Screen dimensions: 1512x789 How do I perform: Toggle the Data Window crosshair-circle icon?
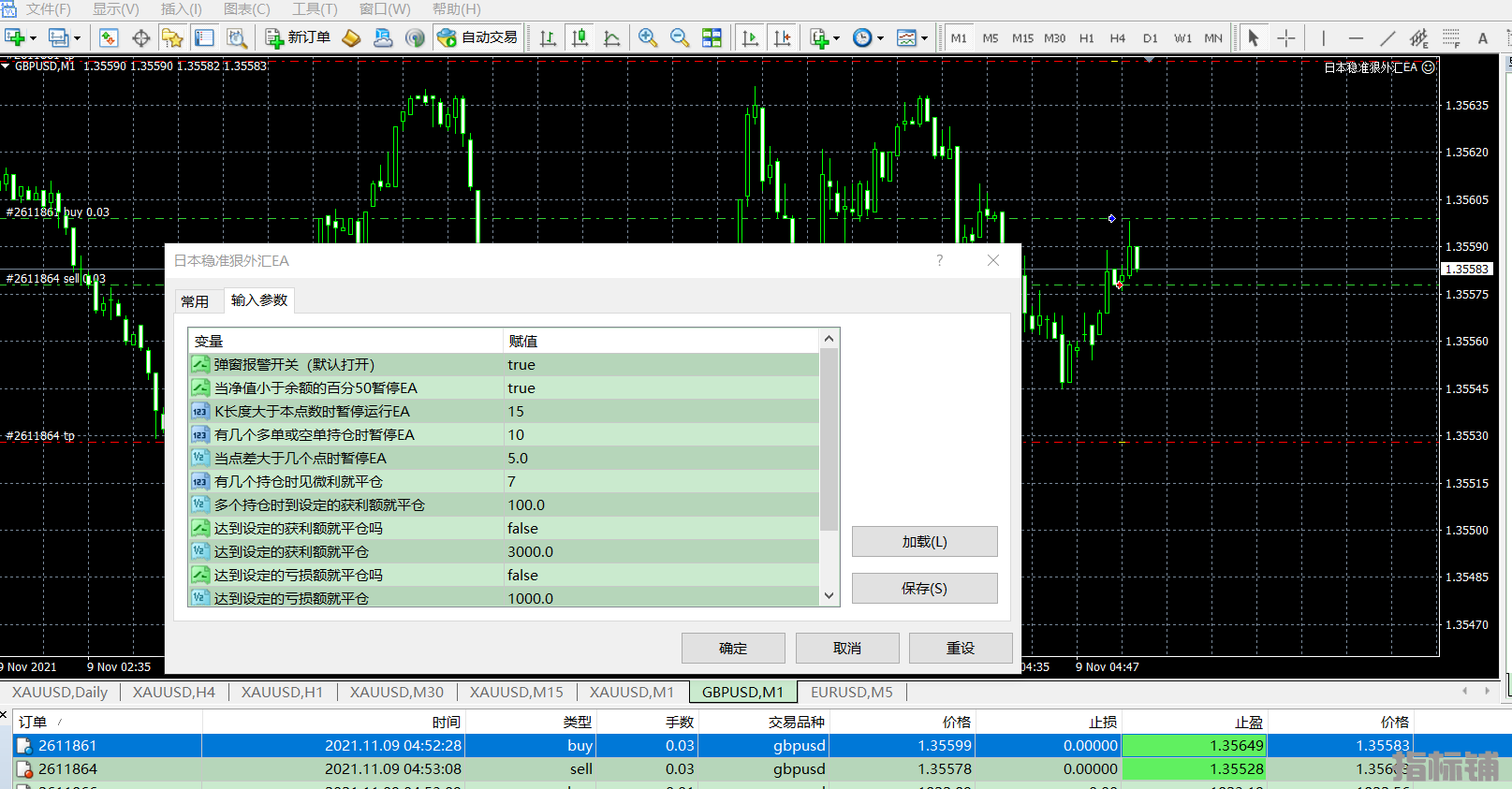click(141, 37)
